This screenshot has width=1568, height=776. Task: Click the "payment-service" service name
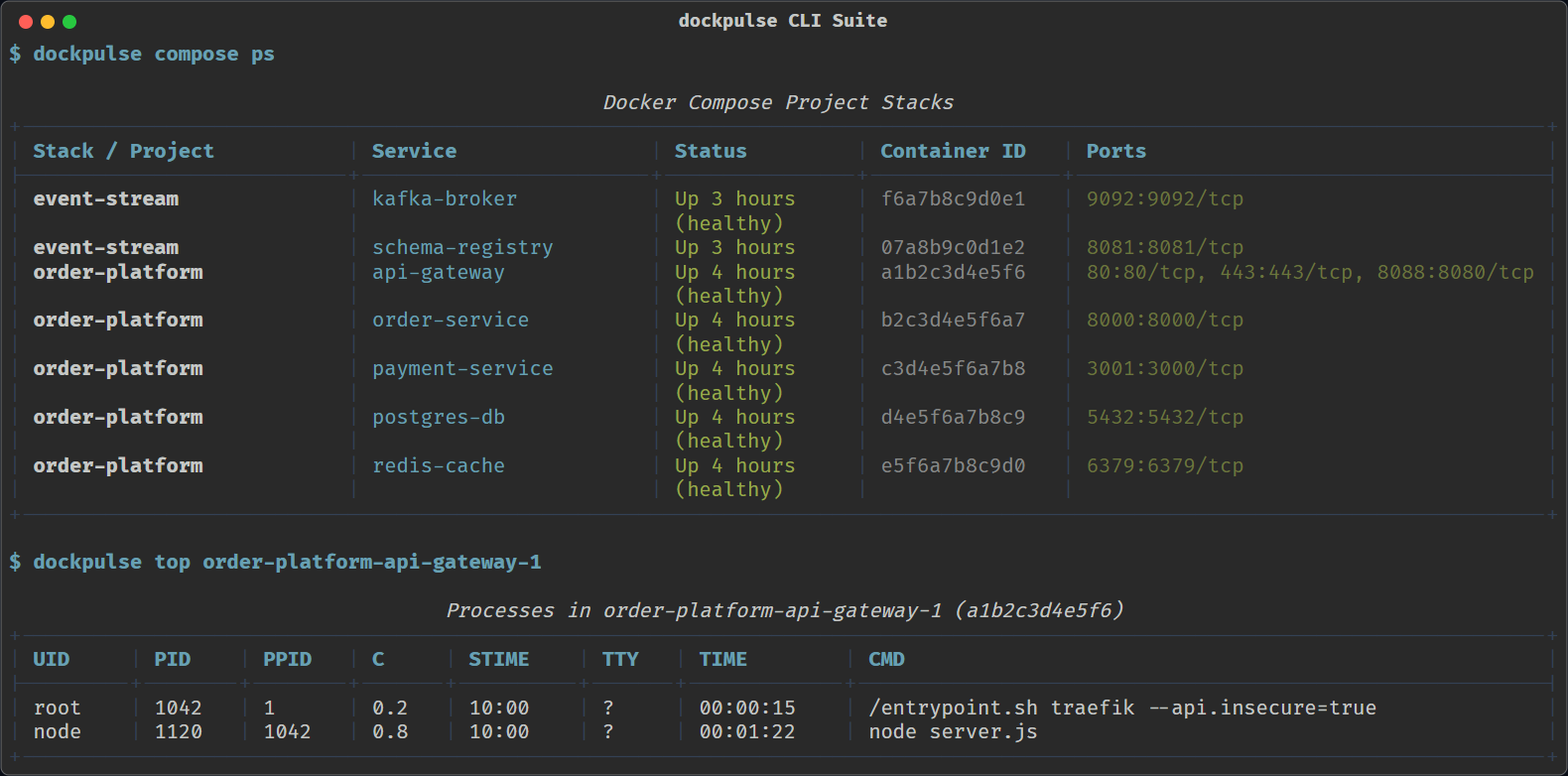click(462, 369)
